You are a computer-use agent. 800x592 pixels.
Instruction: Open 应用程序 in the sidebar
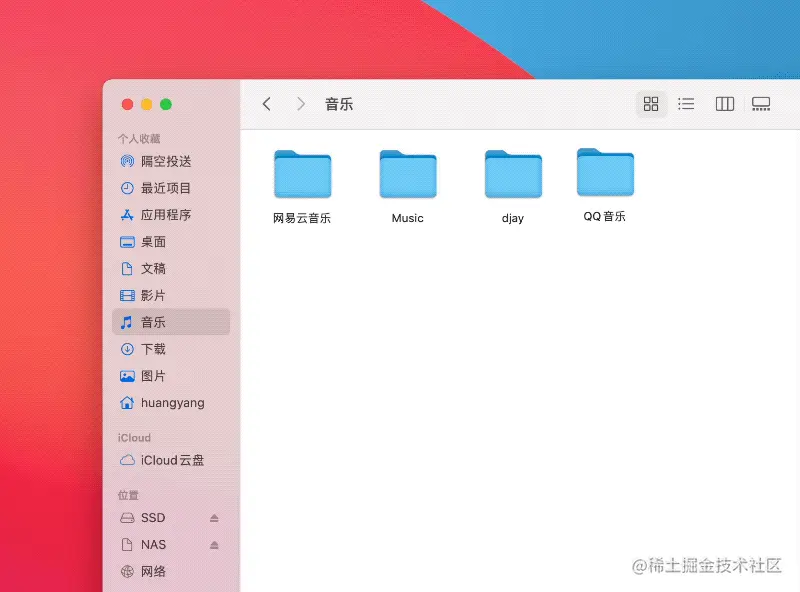[x=166, y=215]
